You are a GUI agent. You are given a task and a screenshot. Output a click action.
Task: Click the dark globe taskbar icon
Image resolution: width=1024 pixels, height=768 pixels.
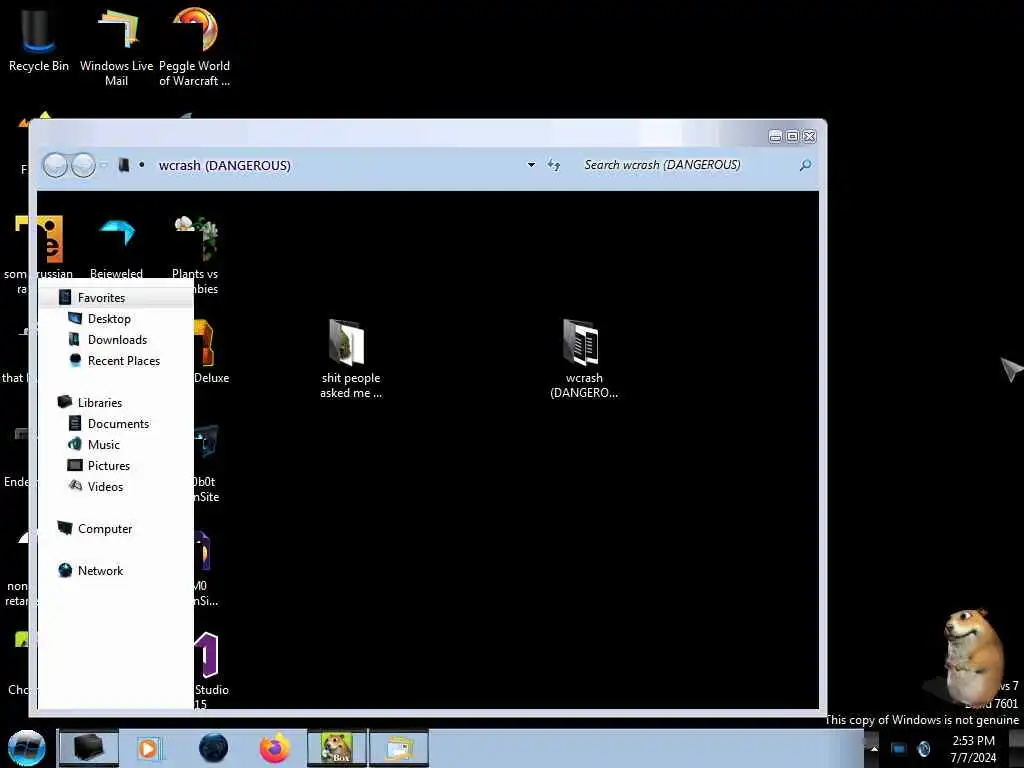(213, 748)
